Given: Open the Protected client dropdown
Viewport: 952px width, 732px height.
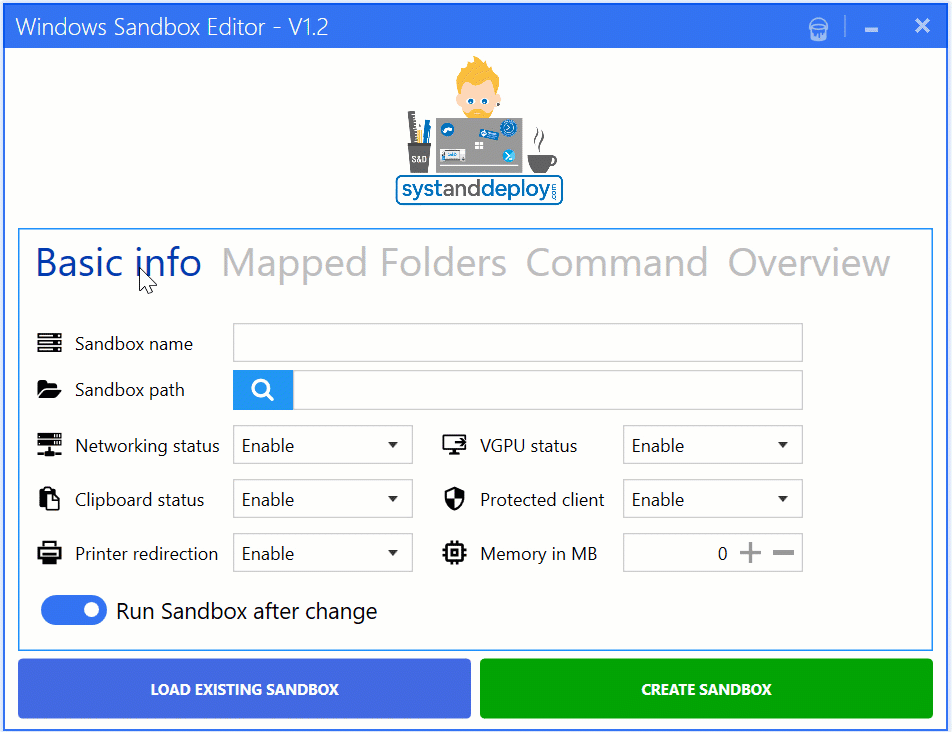Looking at the screenshot, I should coord(712,498).
